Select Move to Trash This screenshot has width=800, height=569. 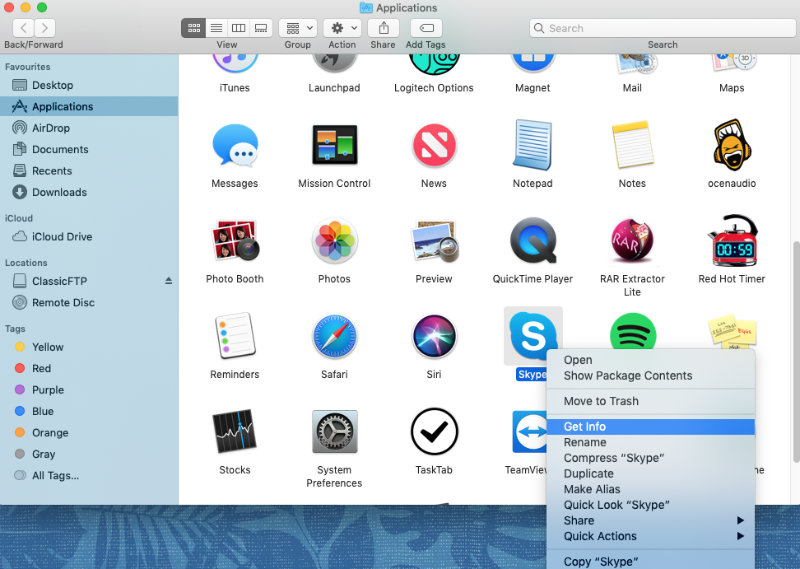pos(651,401)
